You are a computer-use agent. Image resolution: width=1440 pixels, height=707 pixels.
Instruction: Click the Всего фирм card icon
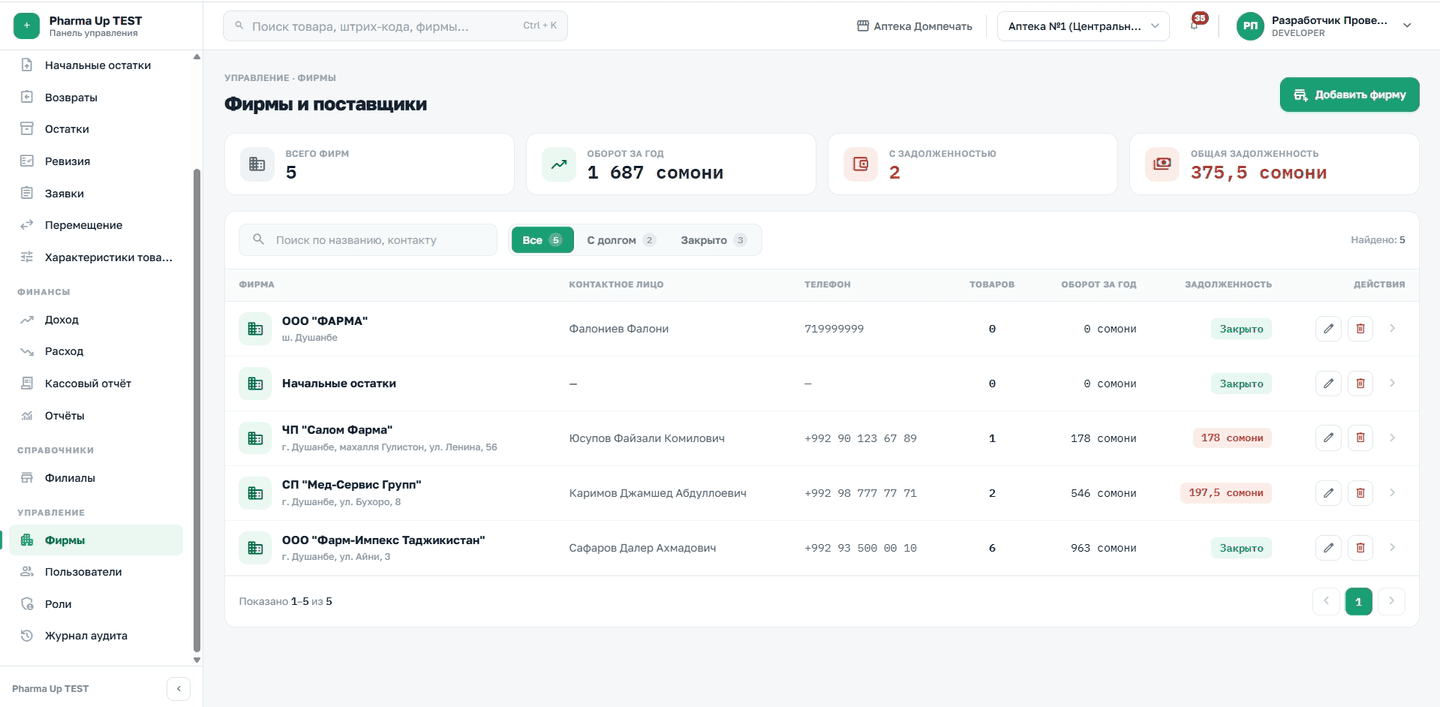pos(257,164)
